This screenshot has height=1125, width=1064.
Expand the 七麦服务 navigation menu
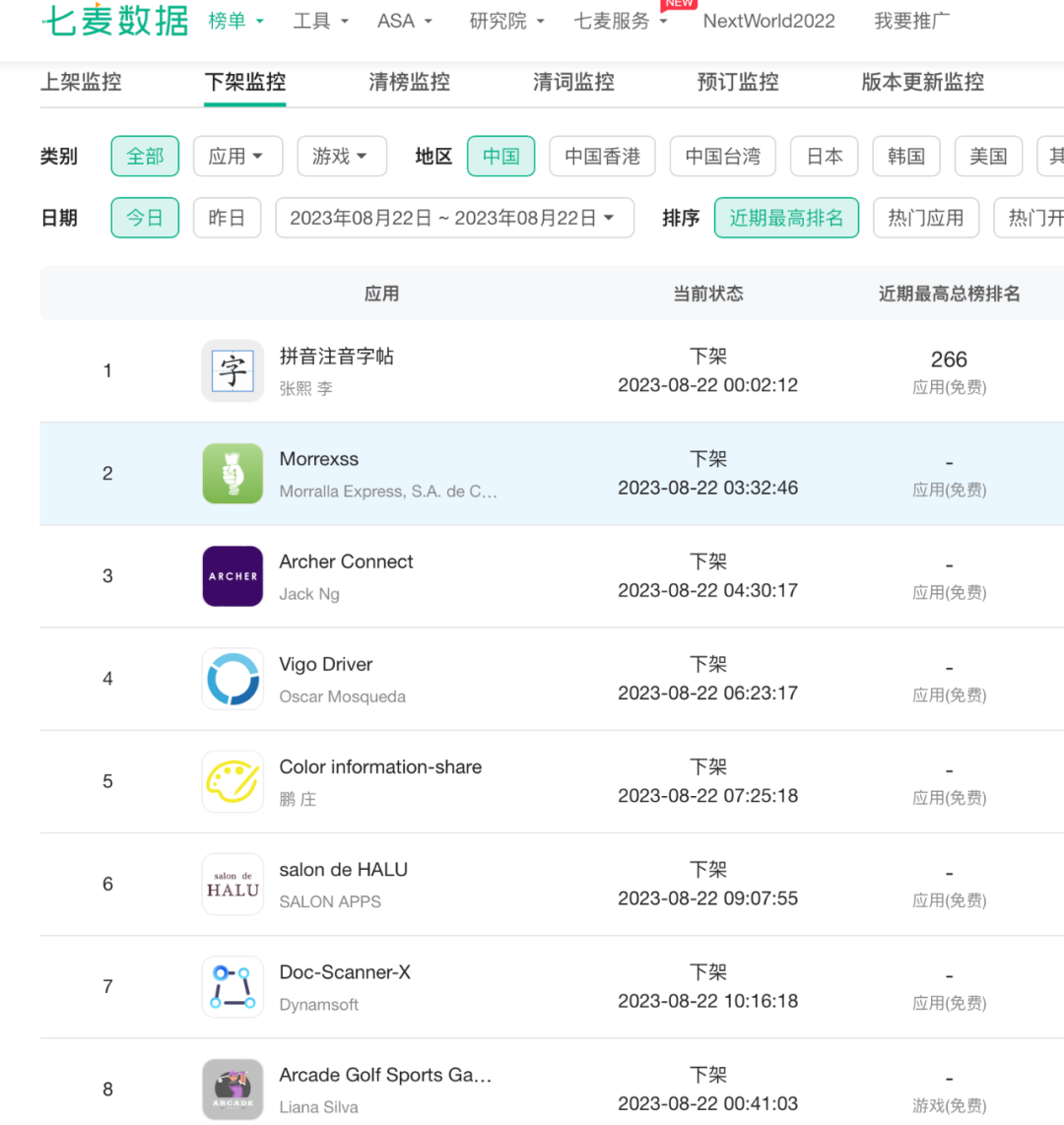[620, 21]
